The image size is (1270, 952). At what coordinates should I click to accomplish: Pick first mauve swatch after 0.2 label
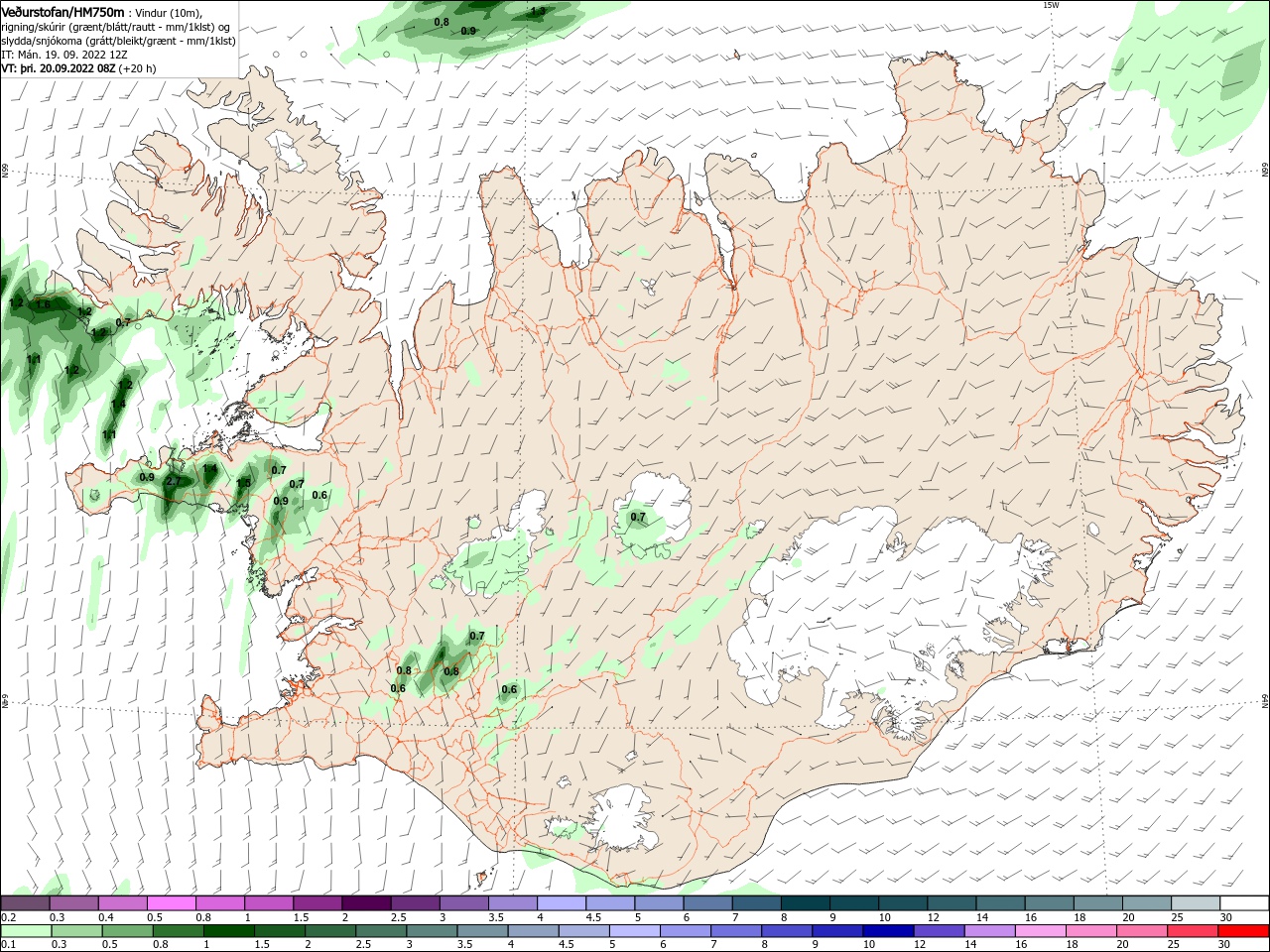pos(25,903)
